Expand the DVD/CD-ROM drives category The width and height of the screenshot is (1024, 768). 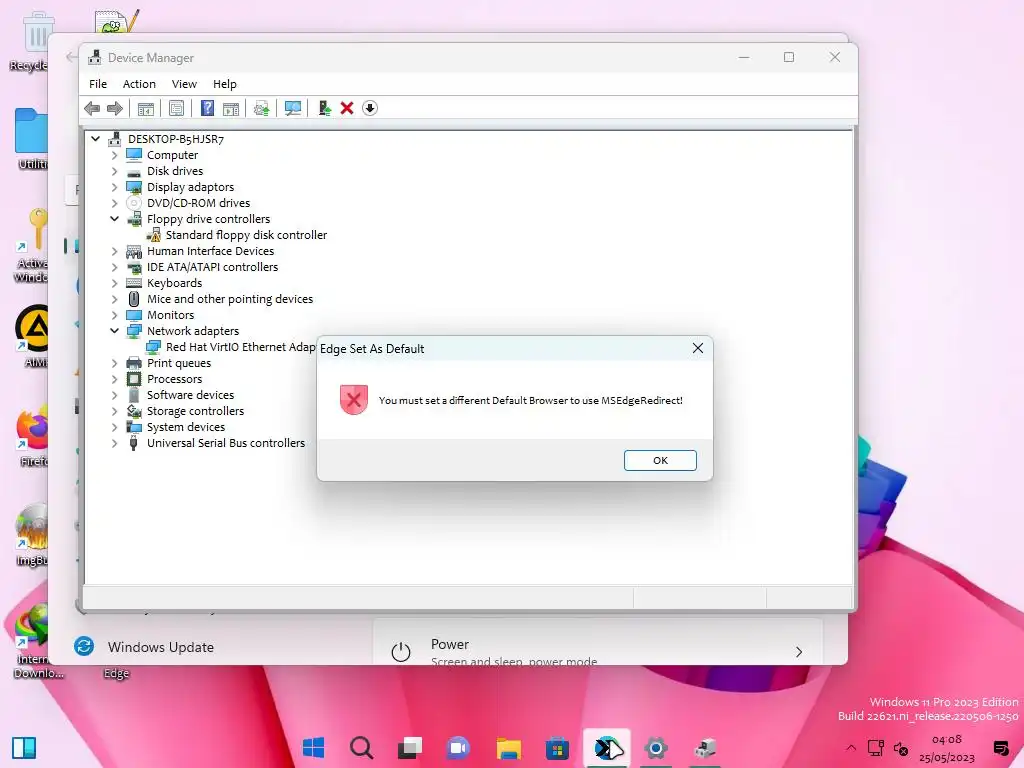[115, 203]
